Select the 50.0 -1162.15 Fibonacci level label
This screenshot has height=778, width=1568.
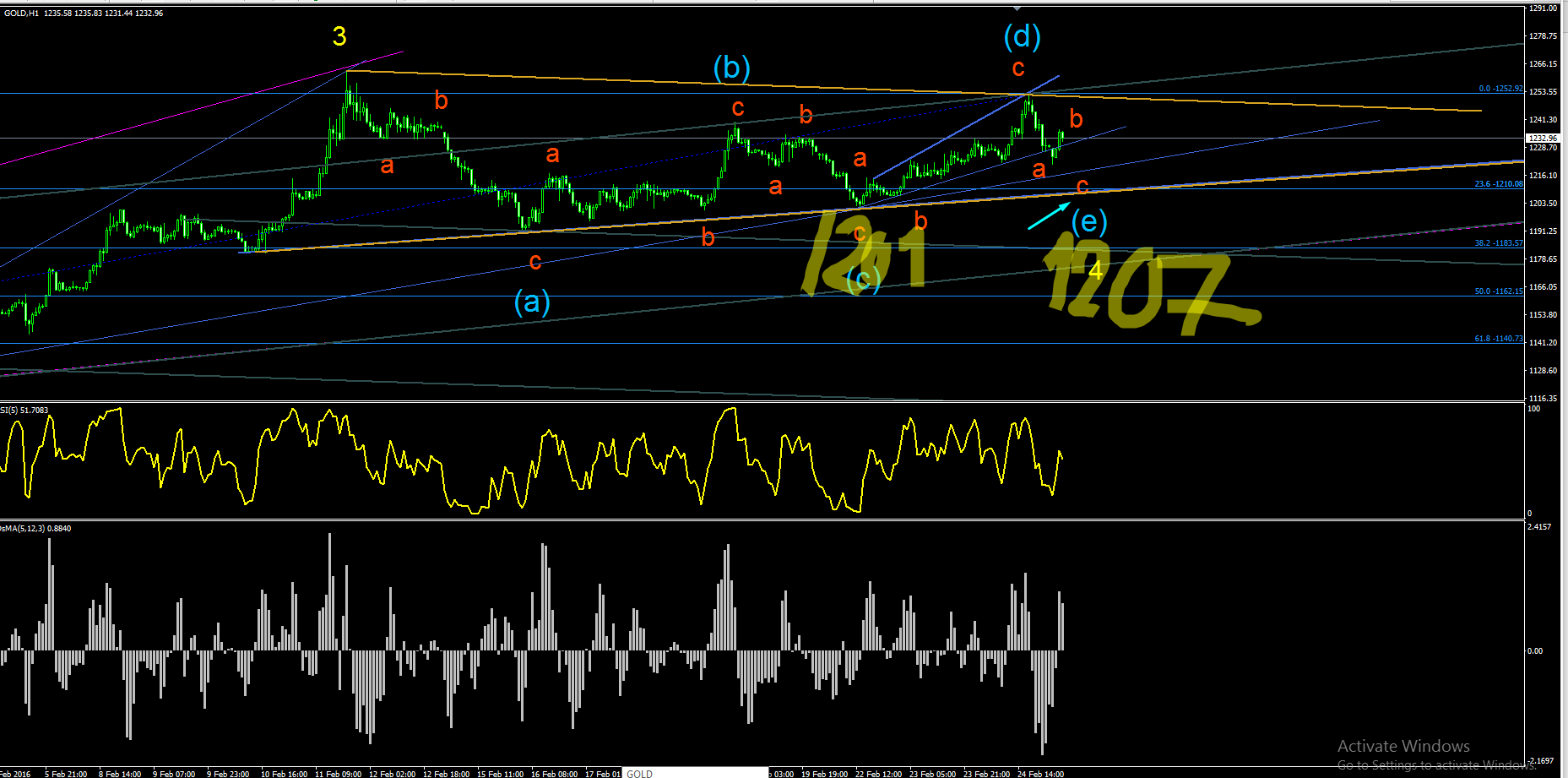click(1499, 291)
